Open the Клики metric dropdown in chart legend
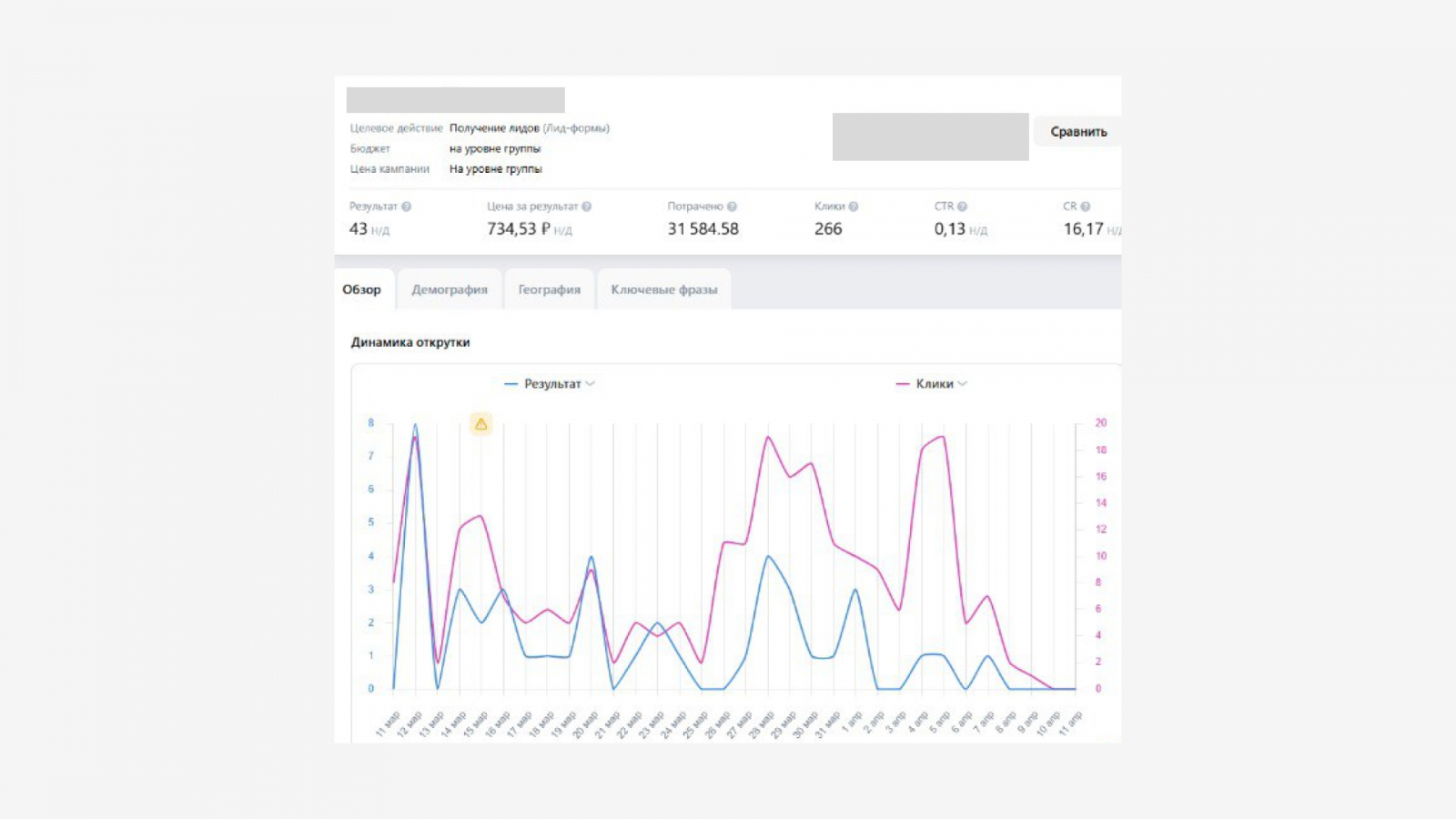The height and width of the screenshot is (819, 1456). 962,384
